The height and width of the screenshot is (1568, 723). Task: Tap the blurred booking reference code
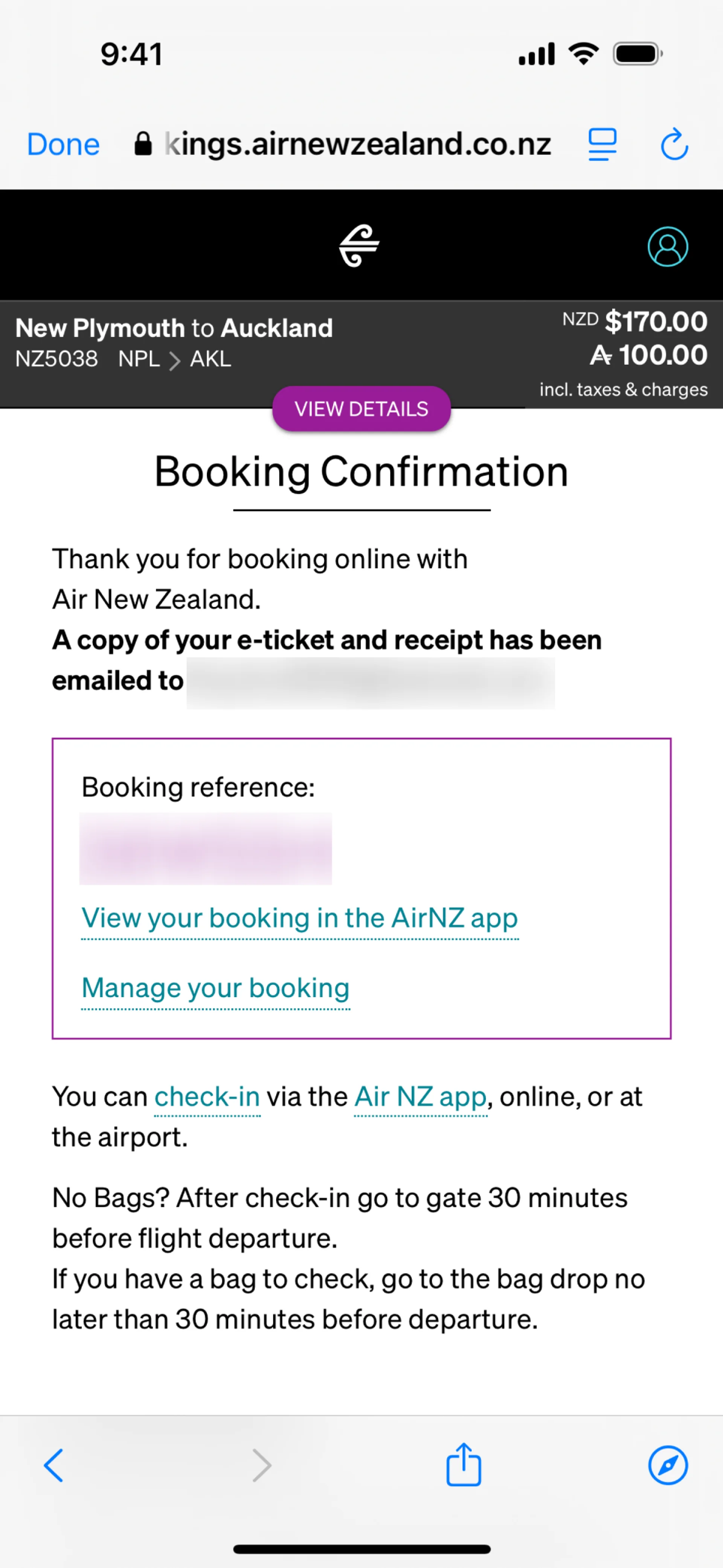tap(206, 848)
